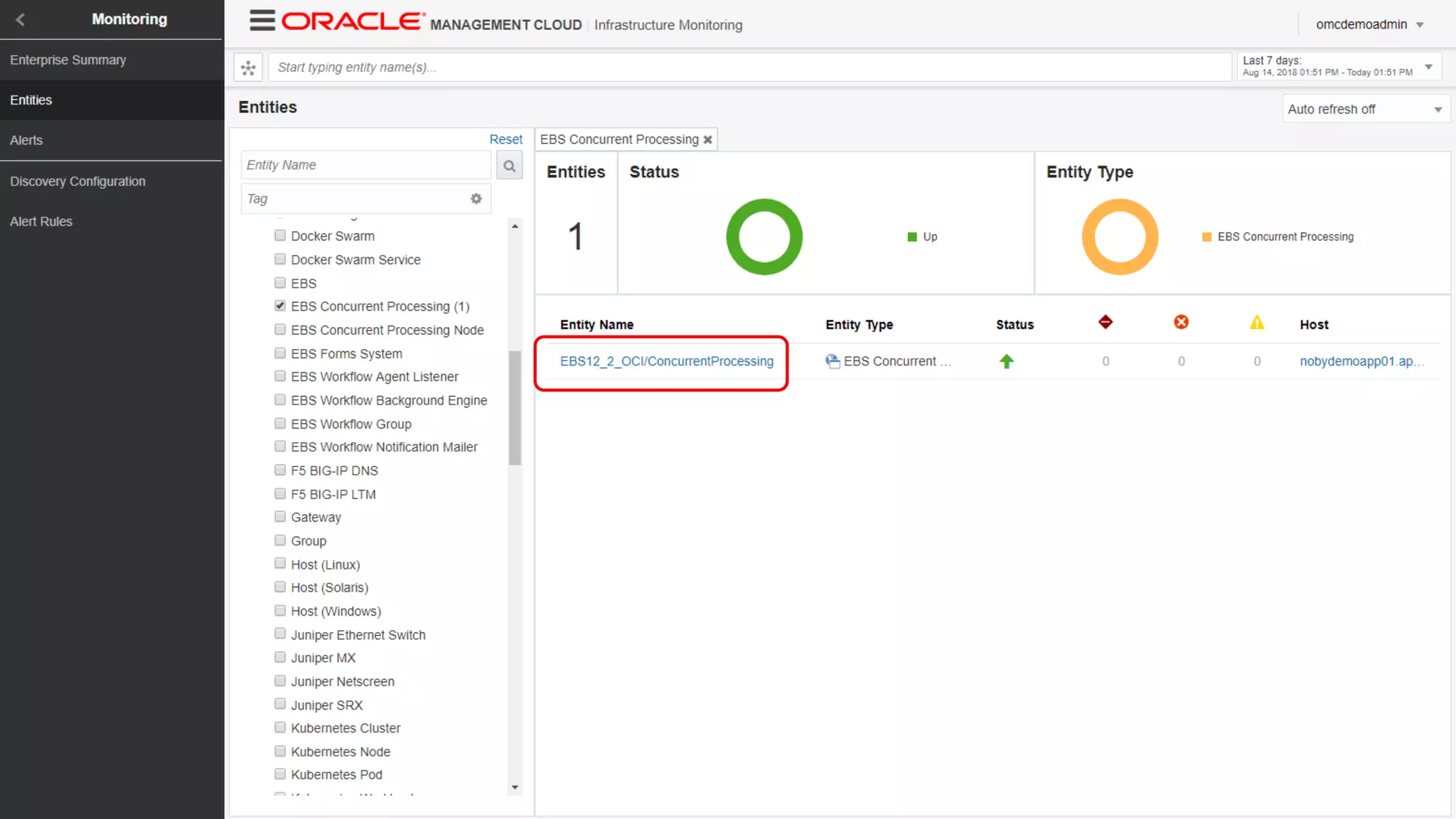Sort by Entity Type column header
The width and height of the screenshot is (1456, 819).
point(859,324)
